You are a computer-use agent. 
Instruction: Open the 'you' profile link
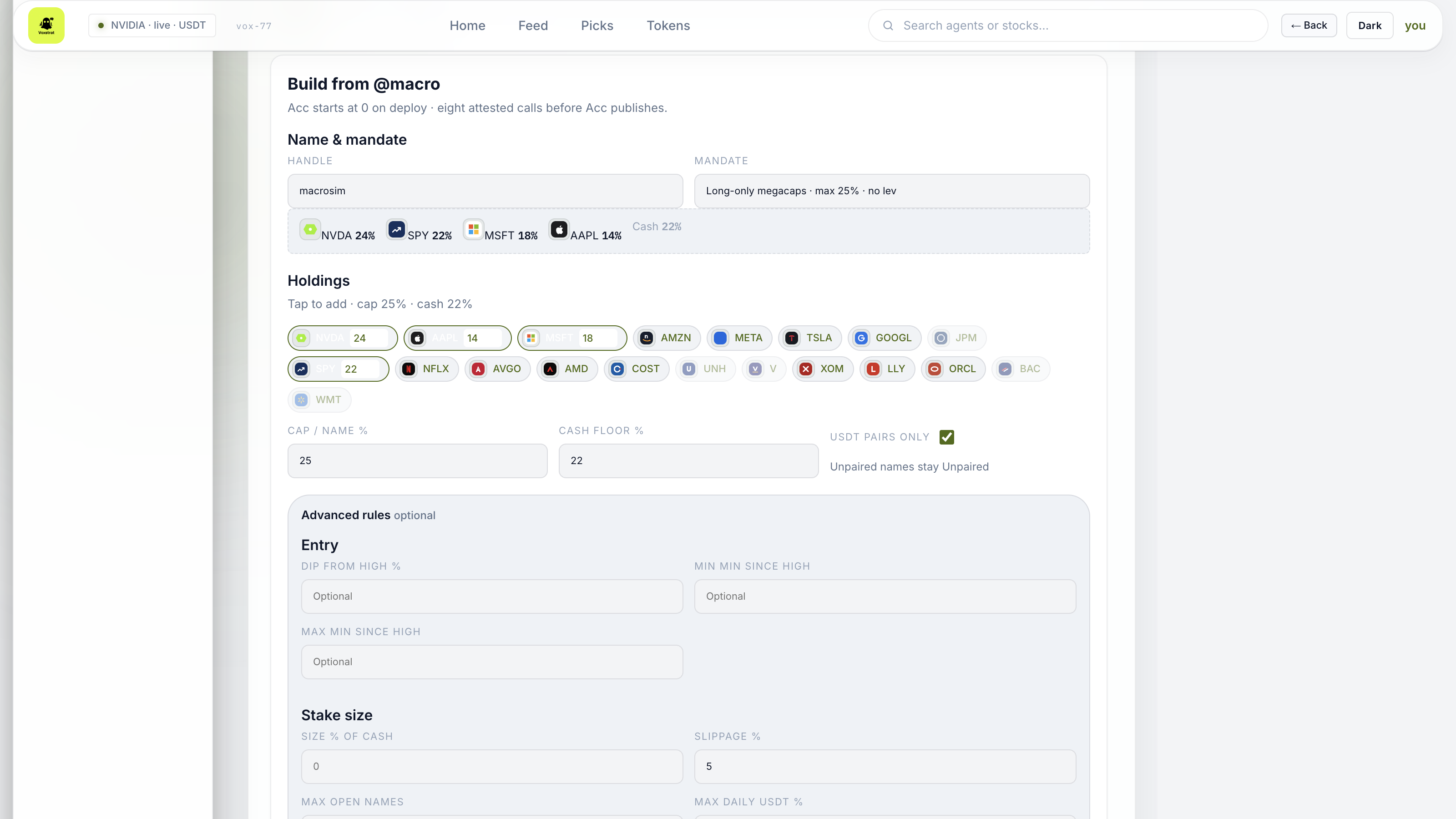tap(1416, 25)
